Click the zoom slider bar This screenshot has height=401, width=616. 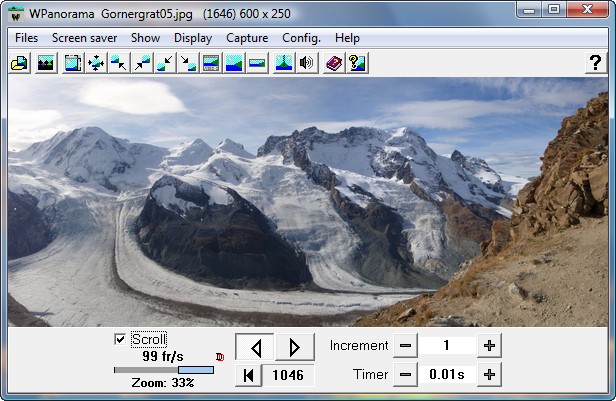pyautogui.click(x=164, y=370)
